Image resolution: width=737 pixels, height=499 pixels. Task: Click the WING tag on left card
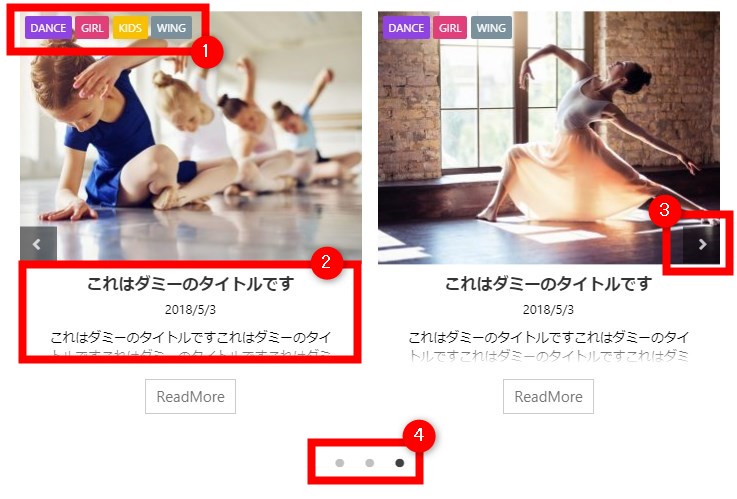(x=172, y=28)
